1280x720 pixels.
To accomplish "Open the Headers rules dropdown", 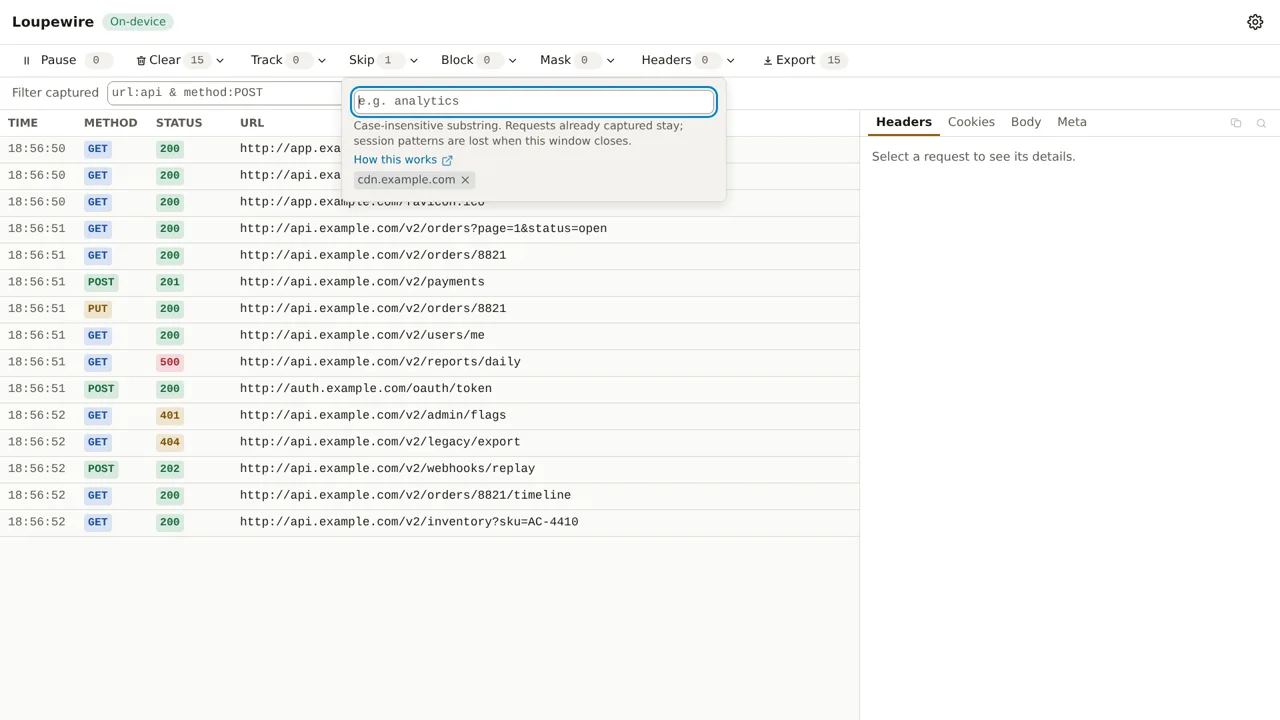I will point(688,60).
